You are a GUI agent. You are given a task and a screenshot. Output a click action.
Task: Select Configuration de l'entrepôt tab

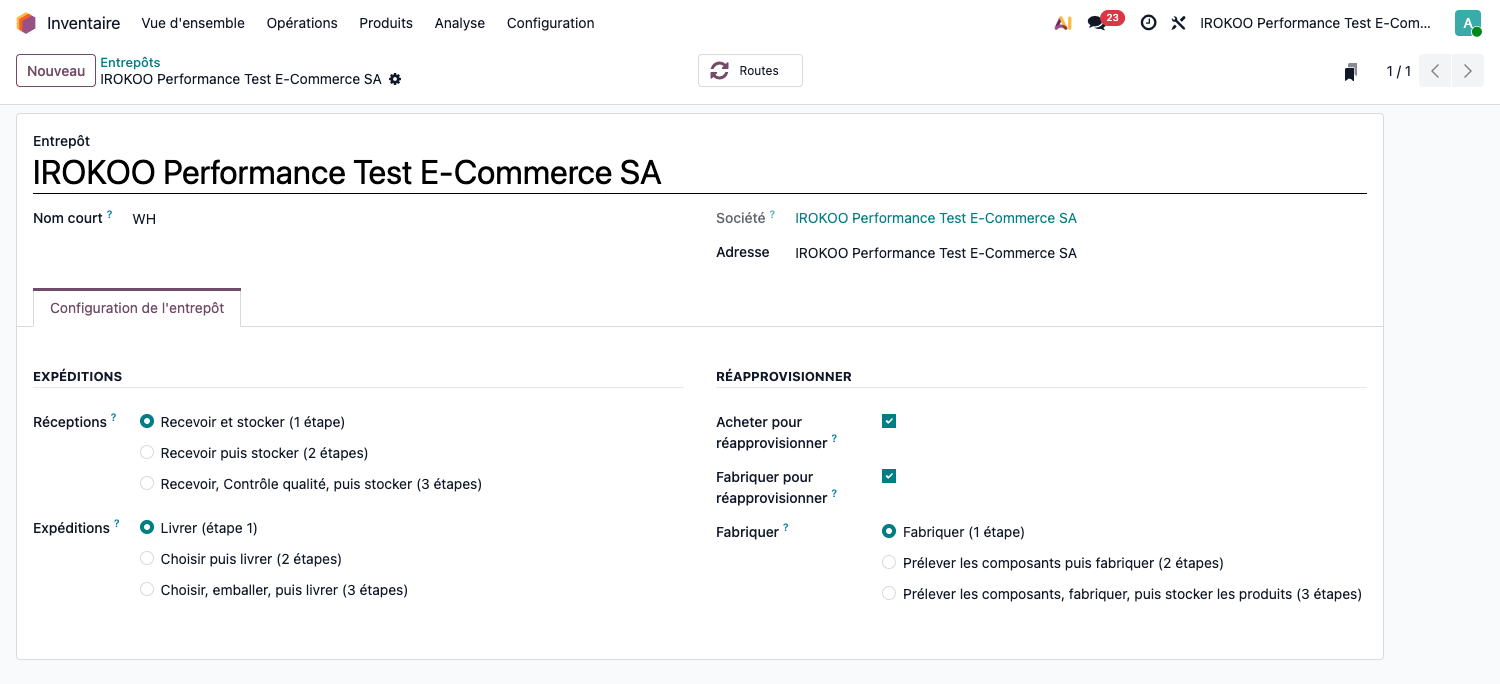(x=137, y=308)
